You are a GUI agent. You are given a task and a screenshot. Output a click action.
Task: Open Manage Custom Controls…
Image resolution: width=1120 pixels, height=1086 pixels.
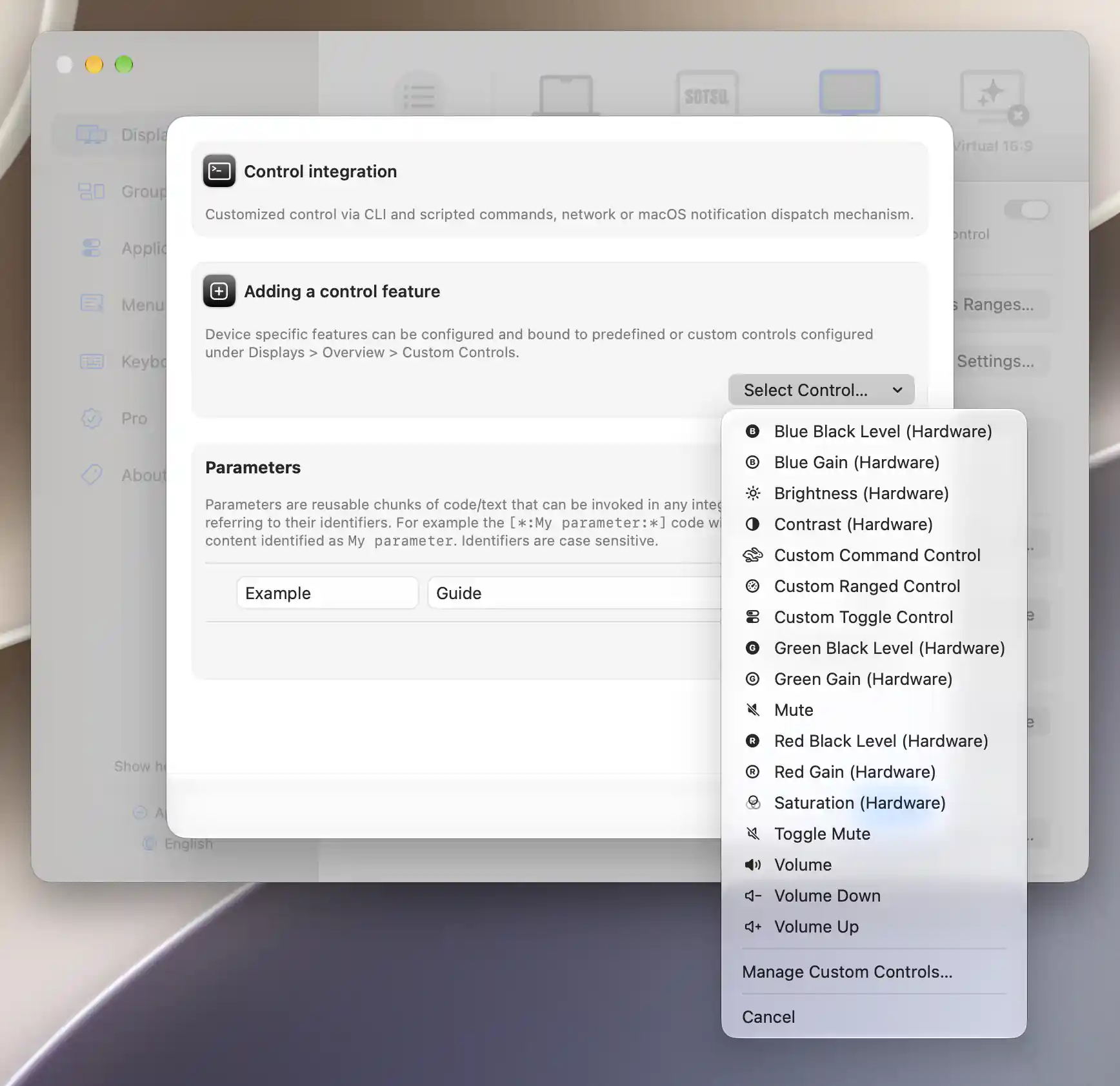point(874,972)
